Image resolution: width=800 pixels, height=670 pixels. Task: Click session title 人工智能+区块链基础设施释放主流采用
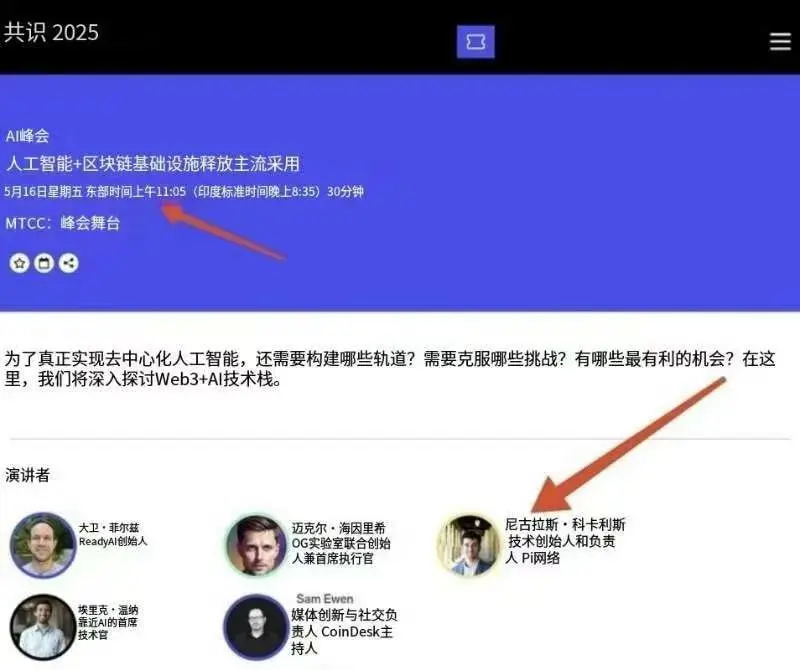coord(153,164)
